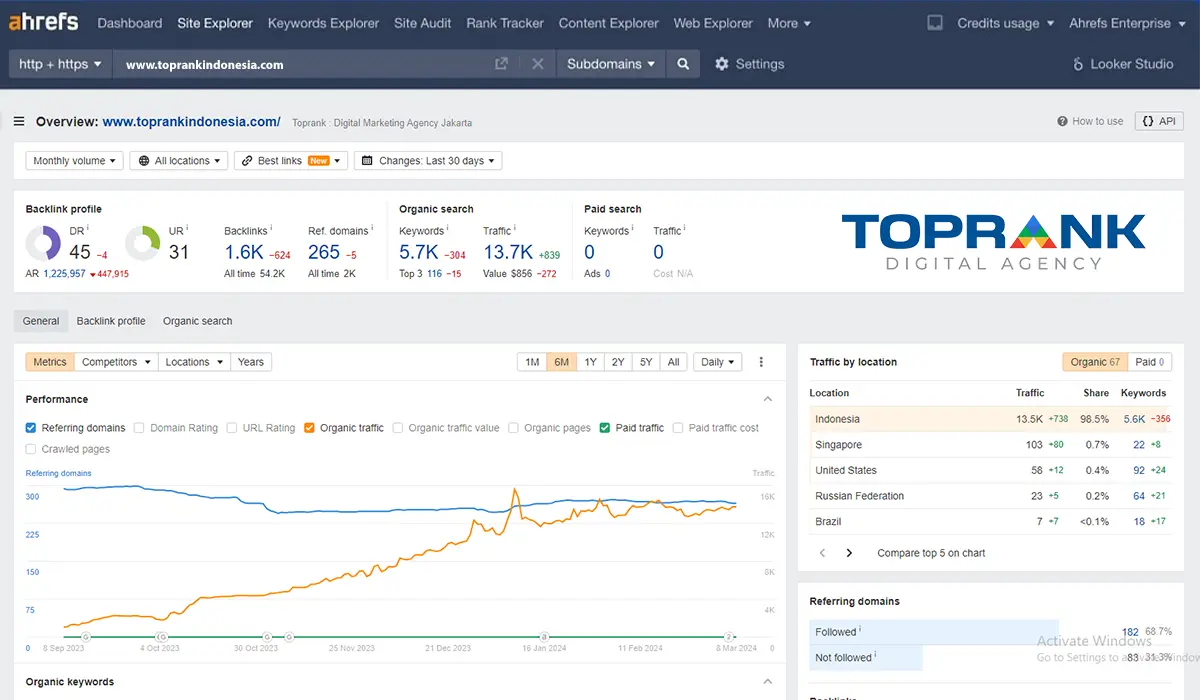The image size is (1200, 700).
Task: Collapse the Organic keywords section chevron
Action: click(768, 682)
